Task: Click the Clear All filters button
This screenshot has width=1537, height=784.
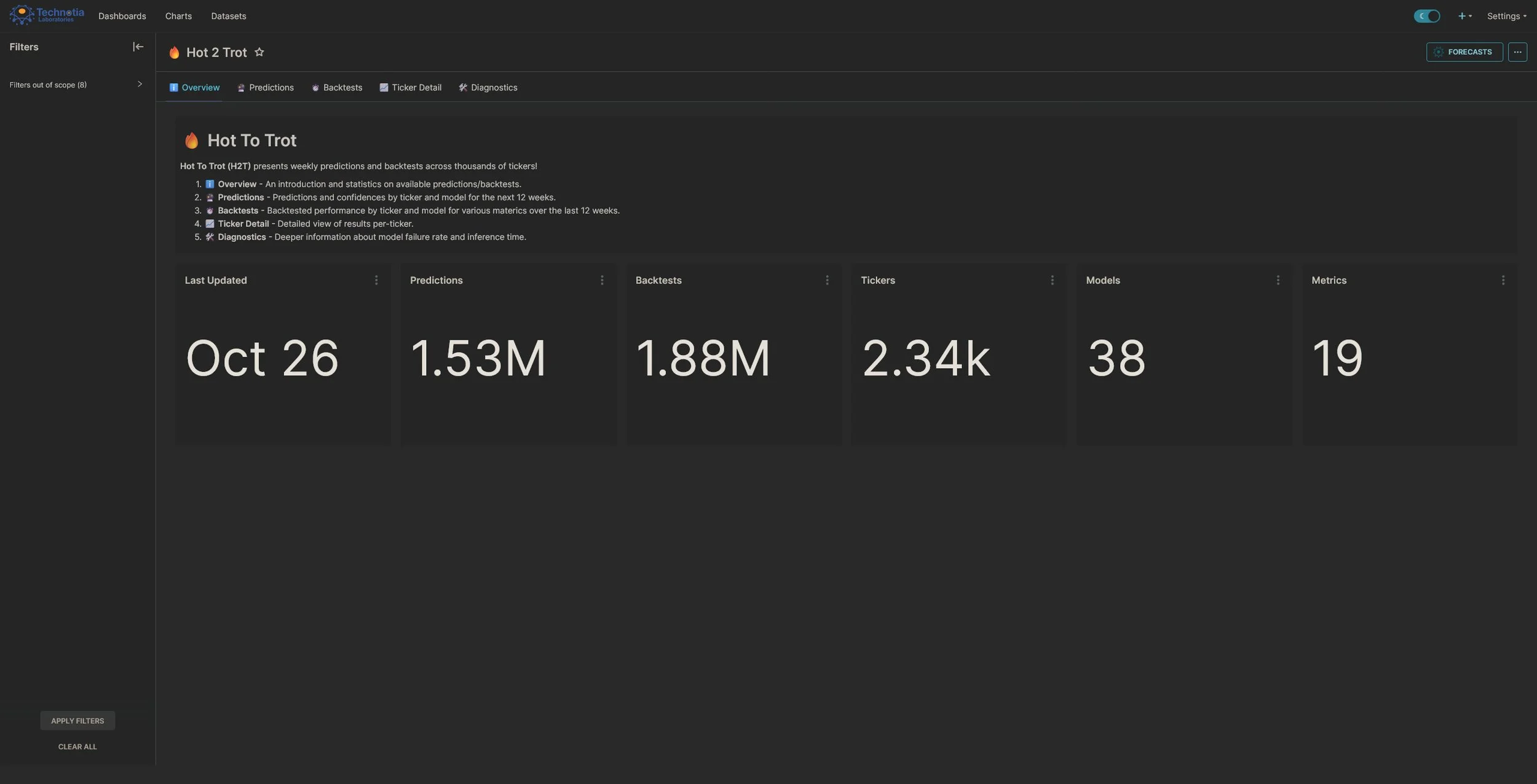Action: point(77,747)
